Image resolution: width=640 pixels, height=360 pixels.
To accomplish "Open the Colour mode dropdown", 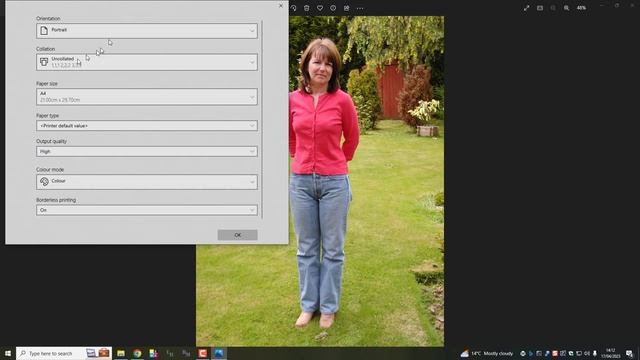I will point(147,182).
